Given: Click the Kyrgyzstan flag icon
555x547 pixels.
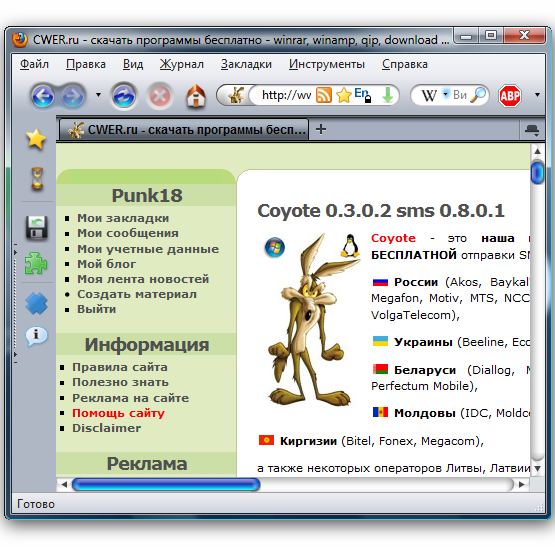Looking at the screenshot, I should point(266,440).
